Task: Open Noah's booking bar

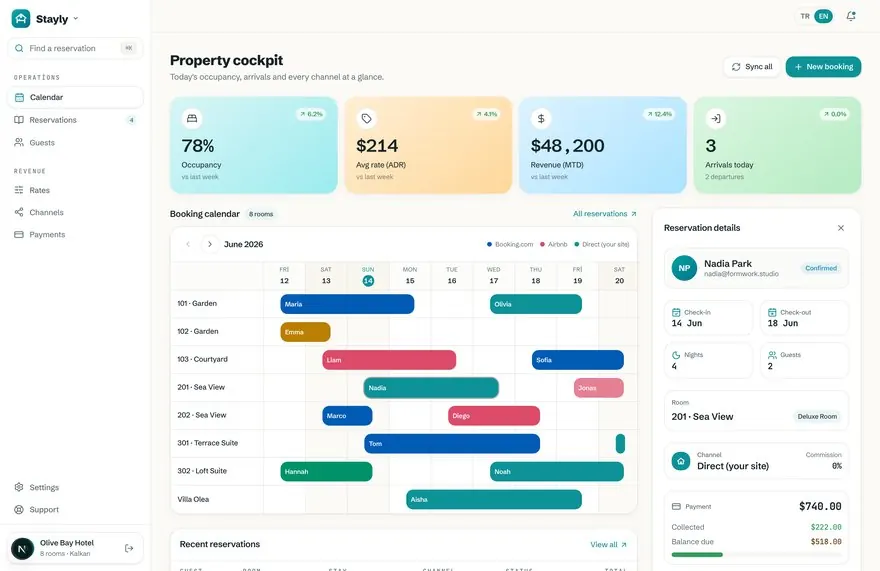Action: pyautogui.click(x=557, y=472)
